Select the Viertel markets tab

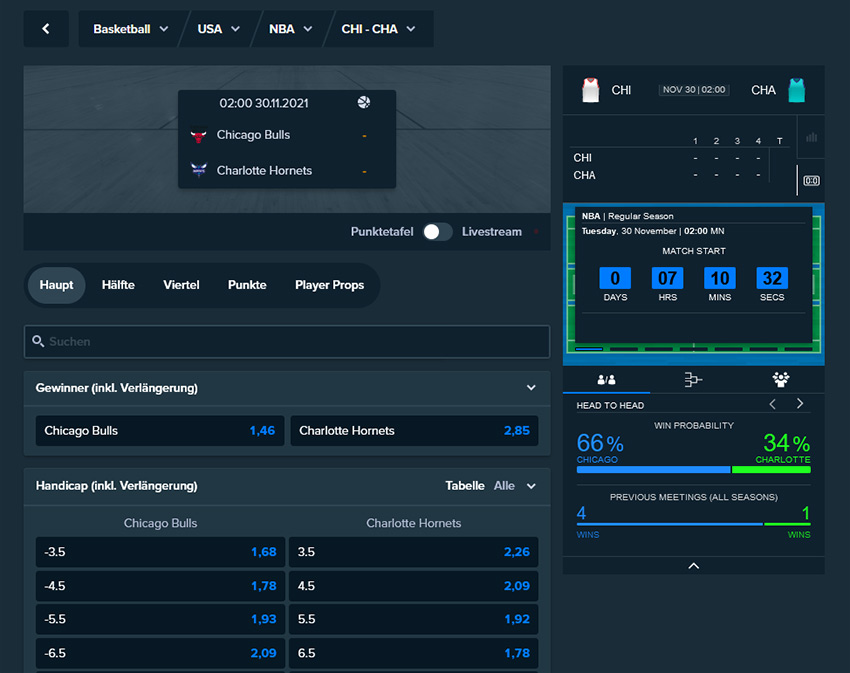tap(181, 285)
